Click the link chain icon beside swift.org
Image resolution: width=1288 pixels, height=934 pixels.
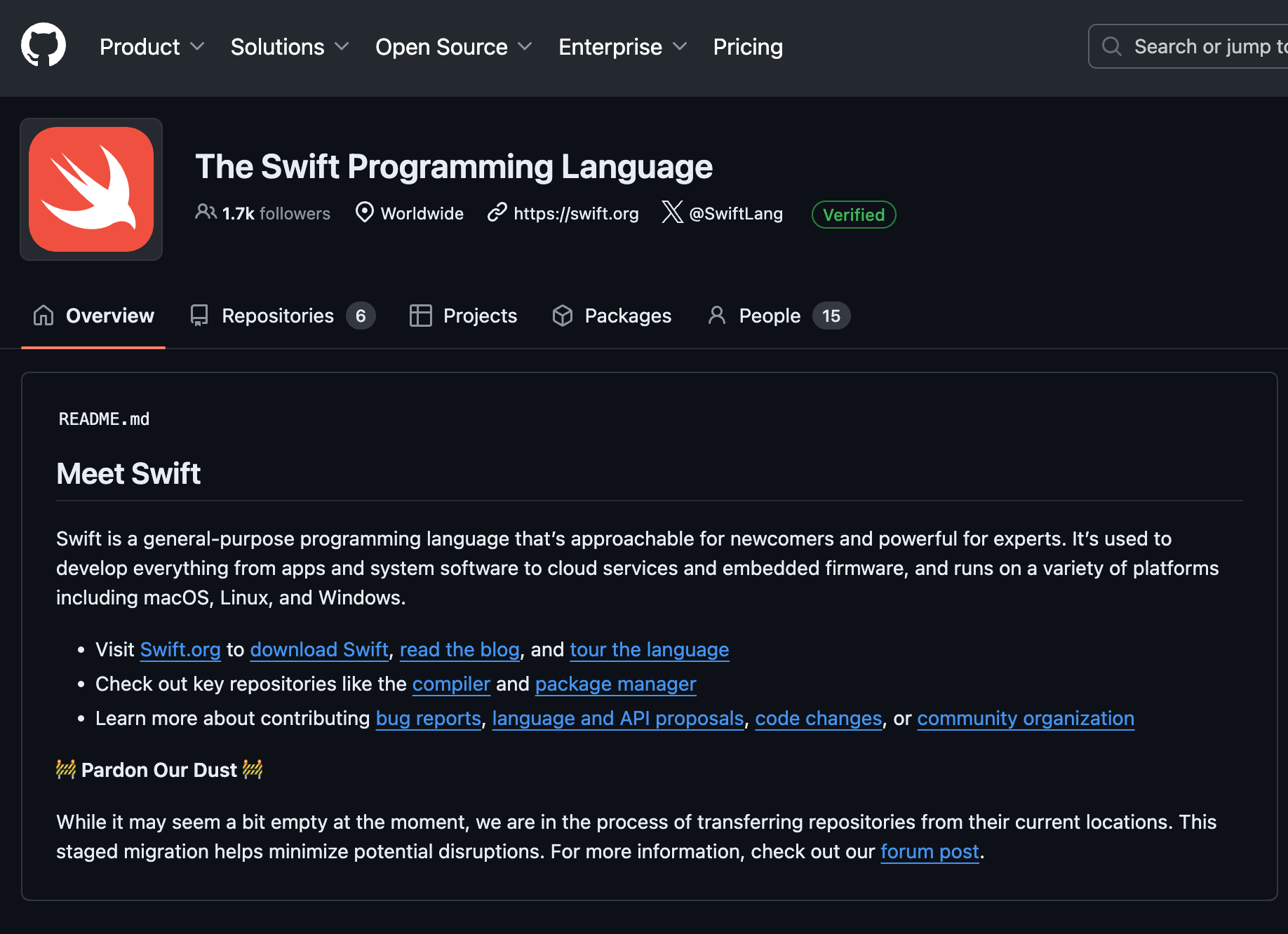(x=497, y=212)
